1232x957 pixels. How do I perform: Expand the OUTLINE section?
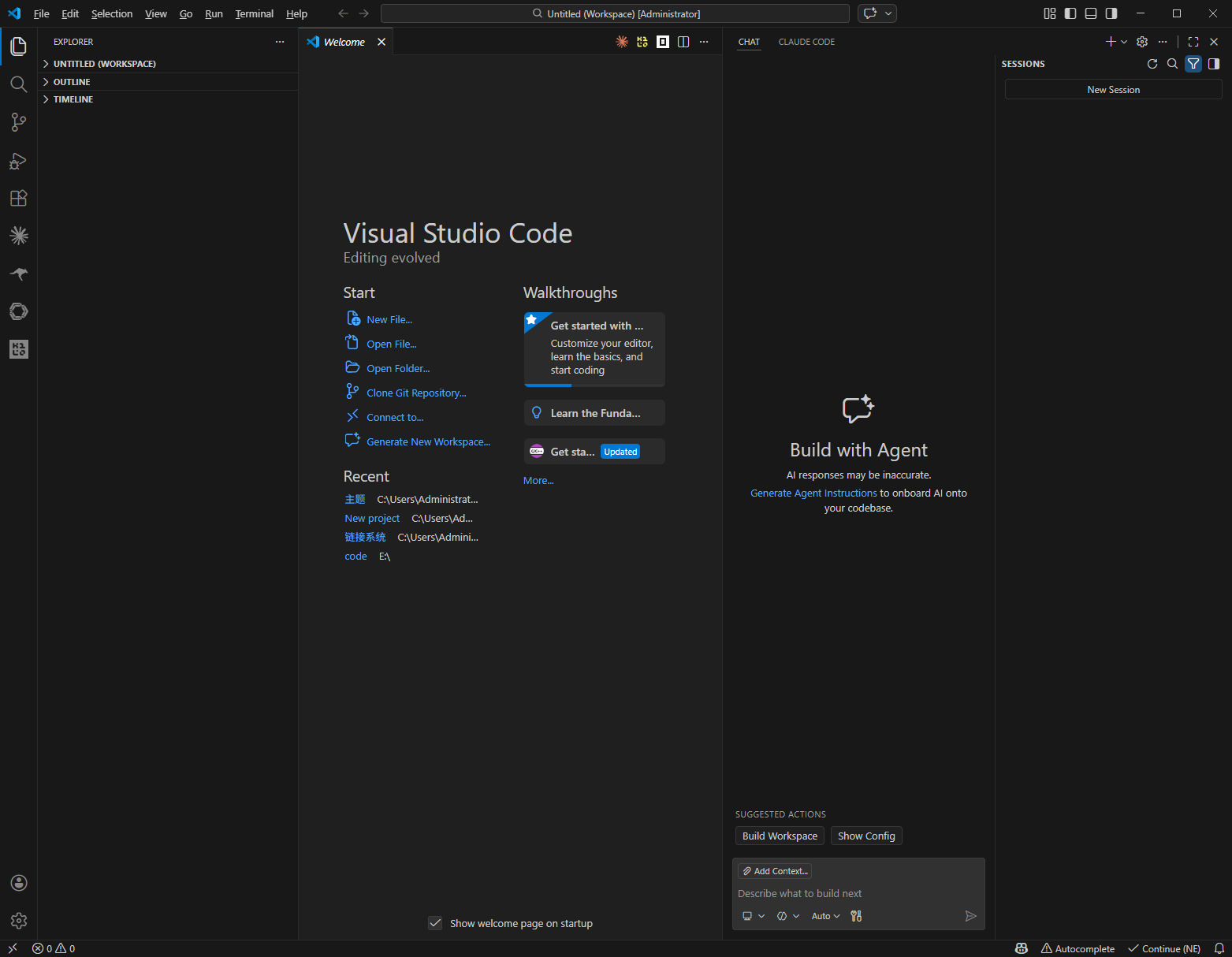168,82
